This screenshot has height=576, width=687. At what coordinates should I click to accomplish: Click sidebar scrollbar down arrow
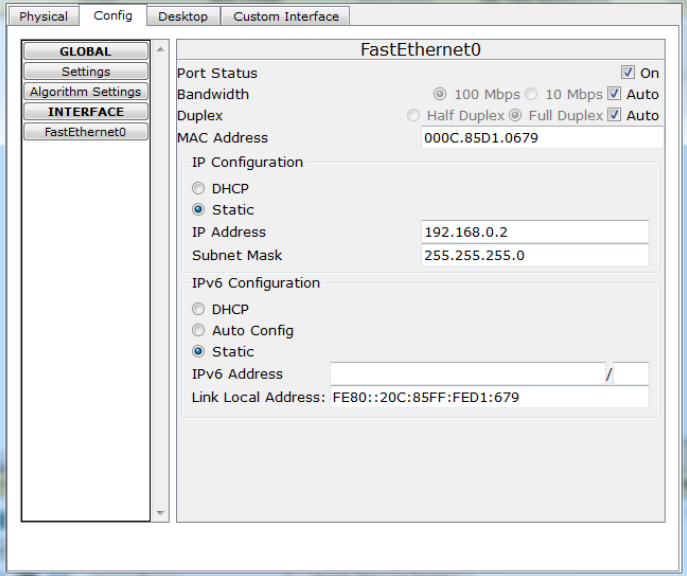(160, 512)
